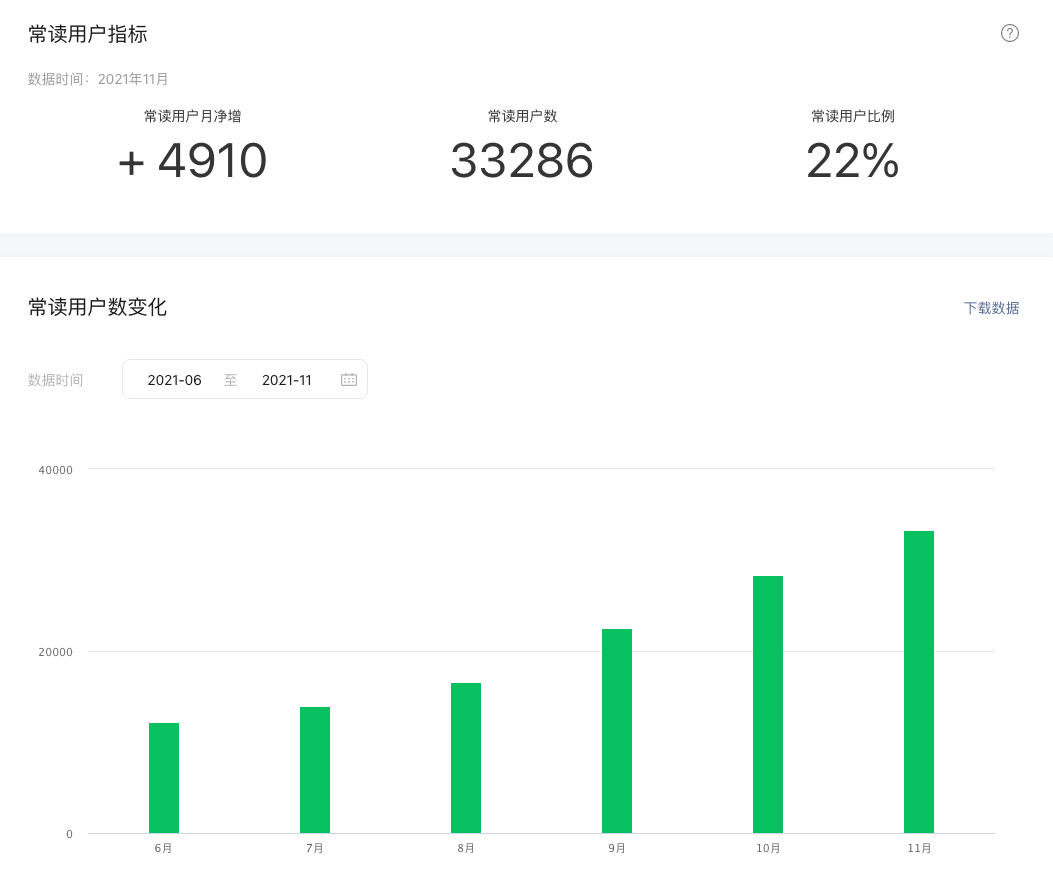Viewport: 1053px width, 893px height.
Task: Select the green bar for 7月
Action: 315,770
